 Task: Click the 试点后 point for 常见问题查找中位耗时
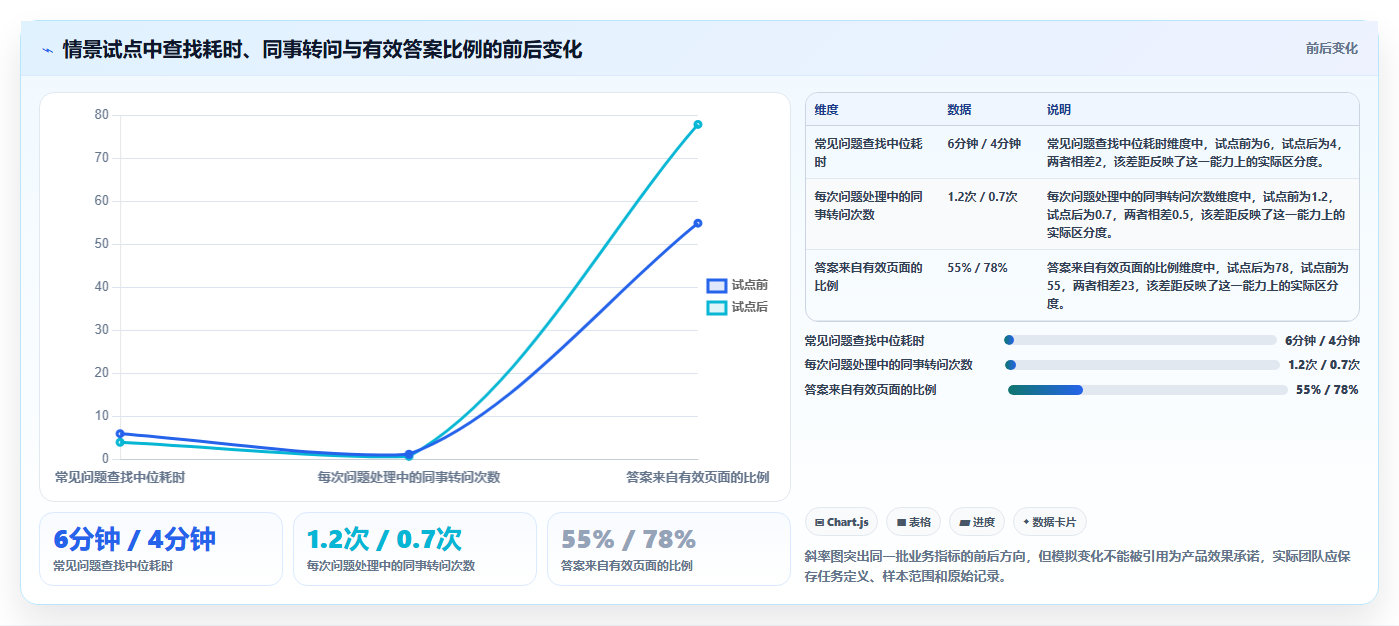coord(120,442)
